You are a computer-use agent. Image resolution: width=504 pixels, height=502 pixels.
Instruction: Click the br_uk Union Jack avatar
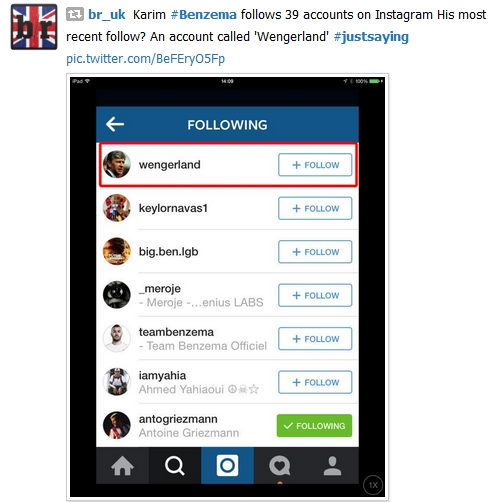[x=34, y=27]
